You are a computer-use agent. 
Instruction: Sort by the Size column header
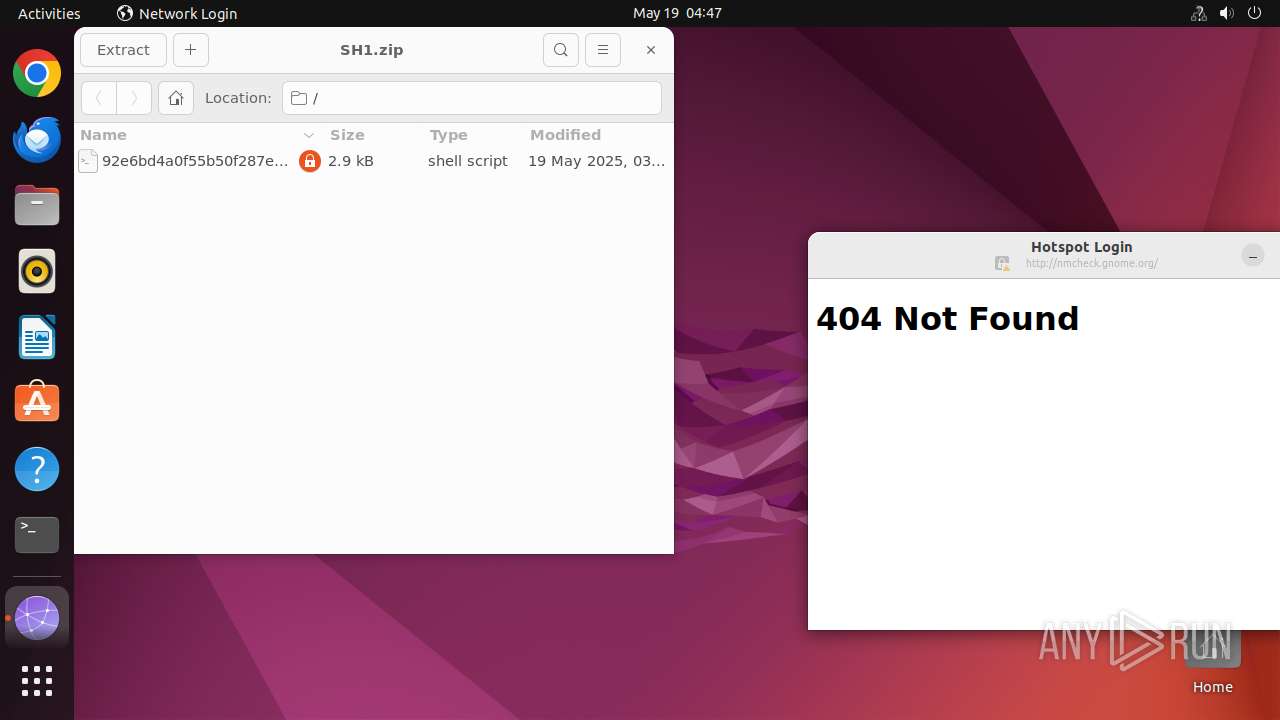pyautogui.click(x=372, y=135)
